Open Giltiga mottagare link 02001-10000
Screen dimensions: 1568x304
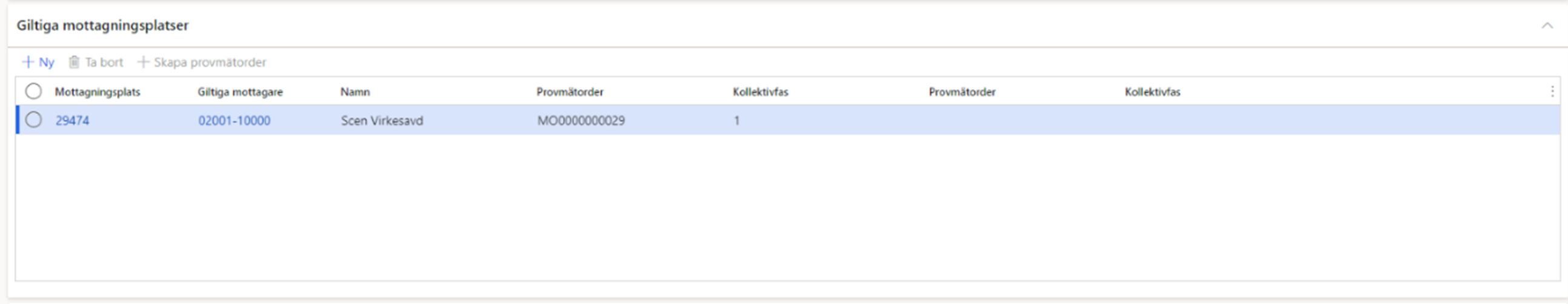point(235,121)
